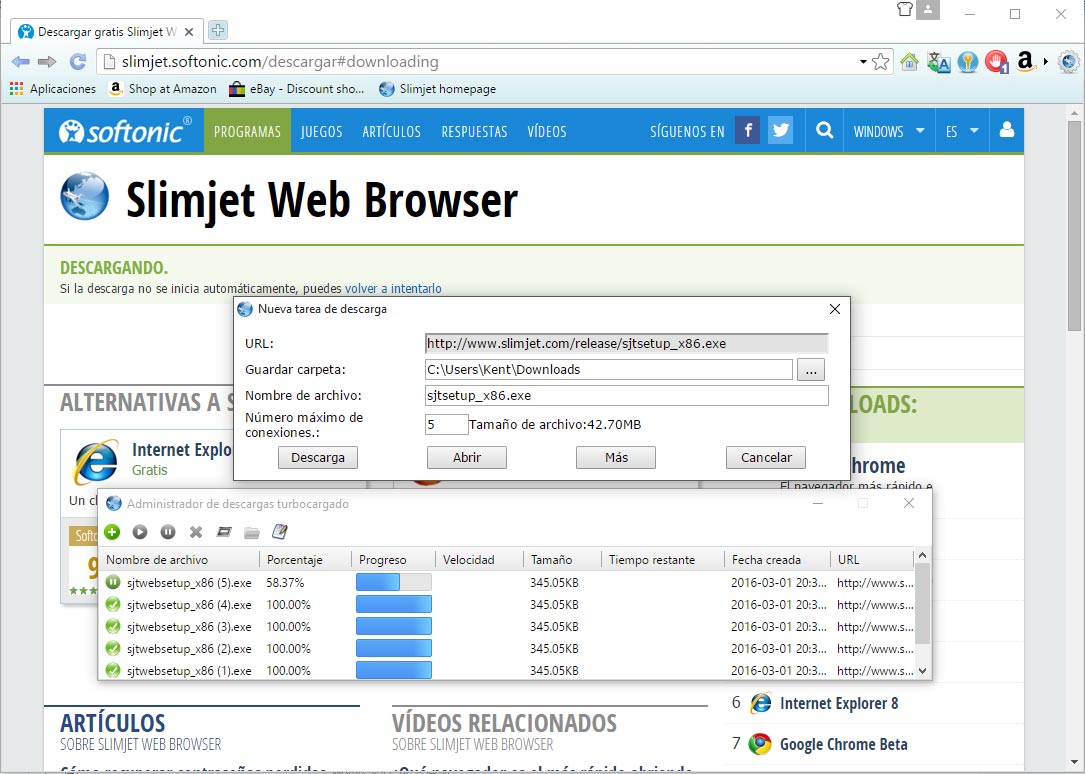Viewport: 1085px width, 774px height.
Task: Select the Descargar gratis Slimjet tab
Action: [107, 32]
